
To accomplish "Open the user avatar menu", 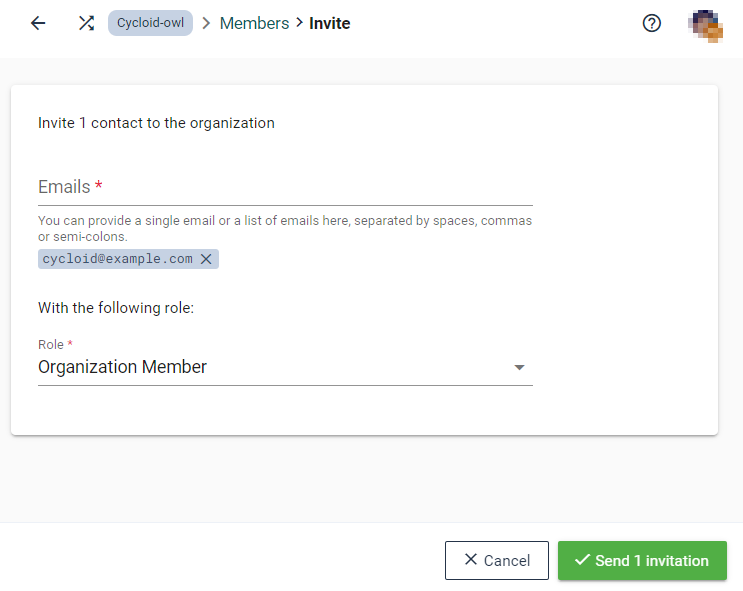I will (x=706, y=24).
